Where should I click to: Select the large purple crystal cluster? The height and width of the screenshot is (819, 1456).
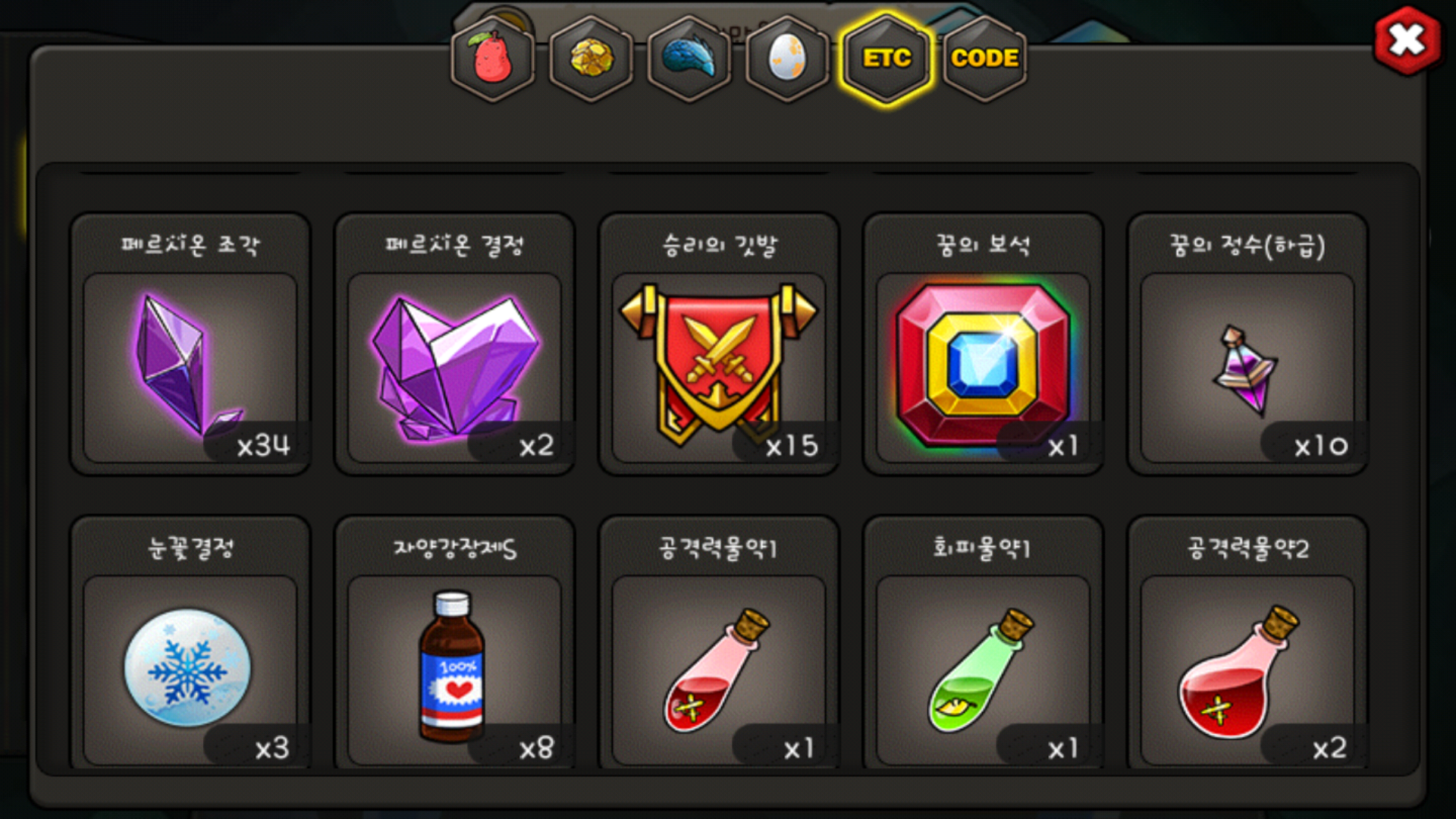pyautogui.click(x=454, y=368)
